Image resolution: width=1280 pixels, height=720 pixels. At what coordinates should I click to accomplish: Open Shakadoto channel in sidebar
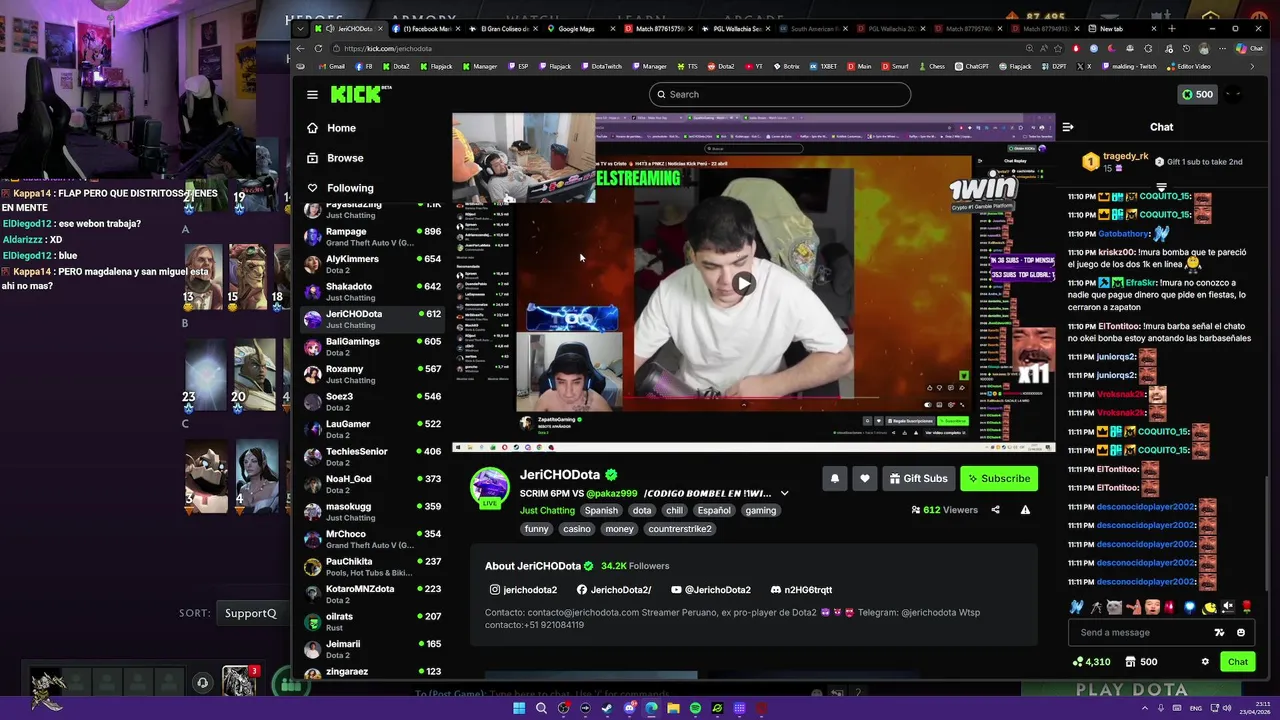click(x=372, y=292)
